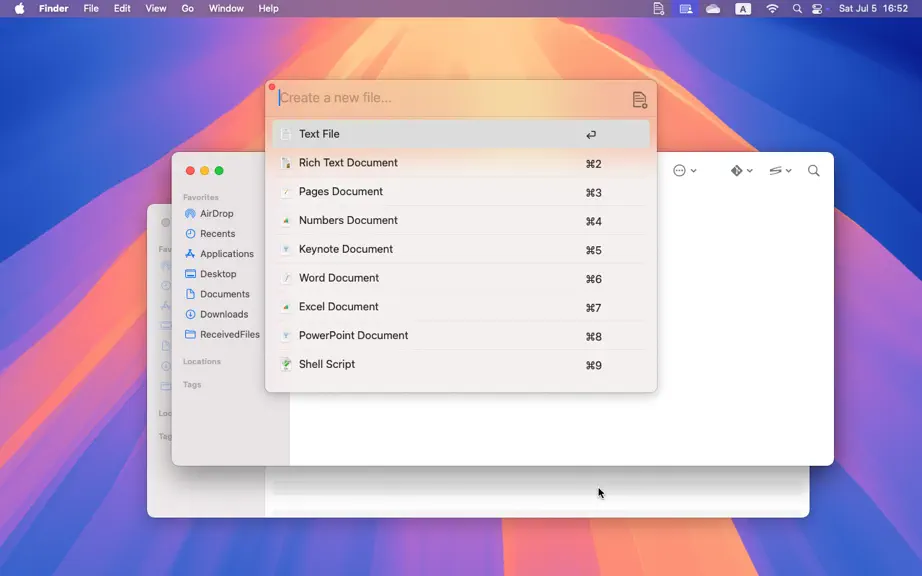
Task: Click the new file icon in menu bar
Action: [659, 9]
